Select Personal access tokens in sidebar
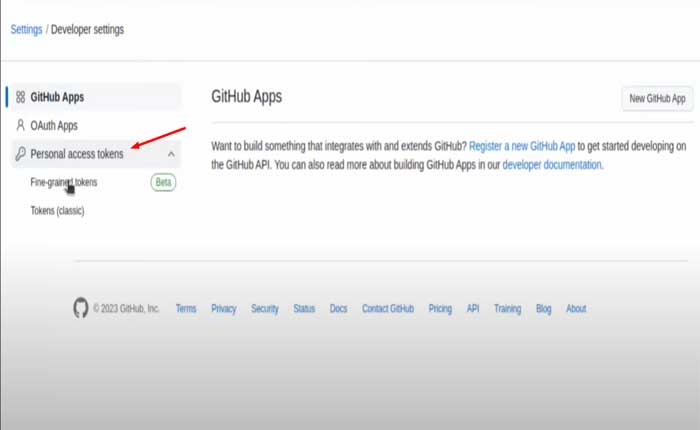 pos(96,154)
